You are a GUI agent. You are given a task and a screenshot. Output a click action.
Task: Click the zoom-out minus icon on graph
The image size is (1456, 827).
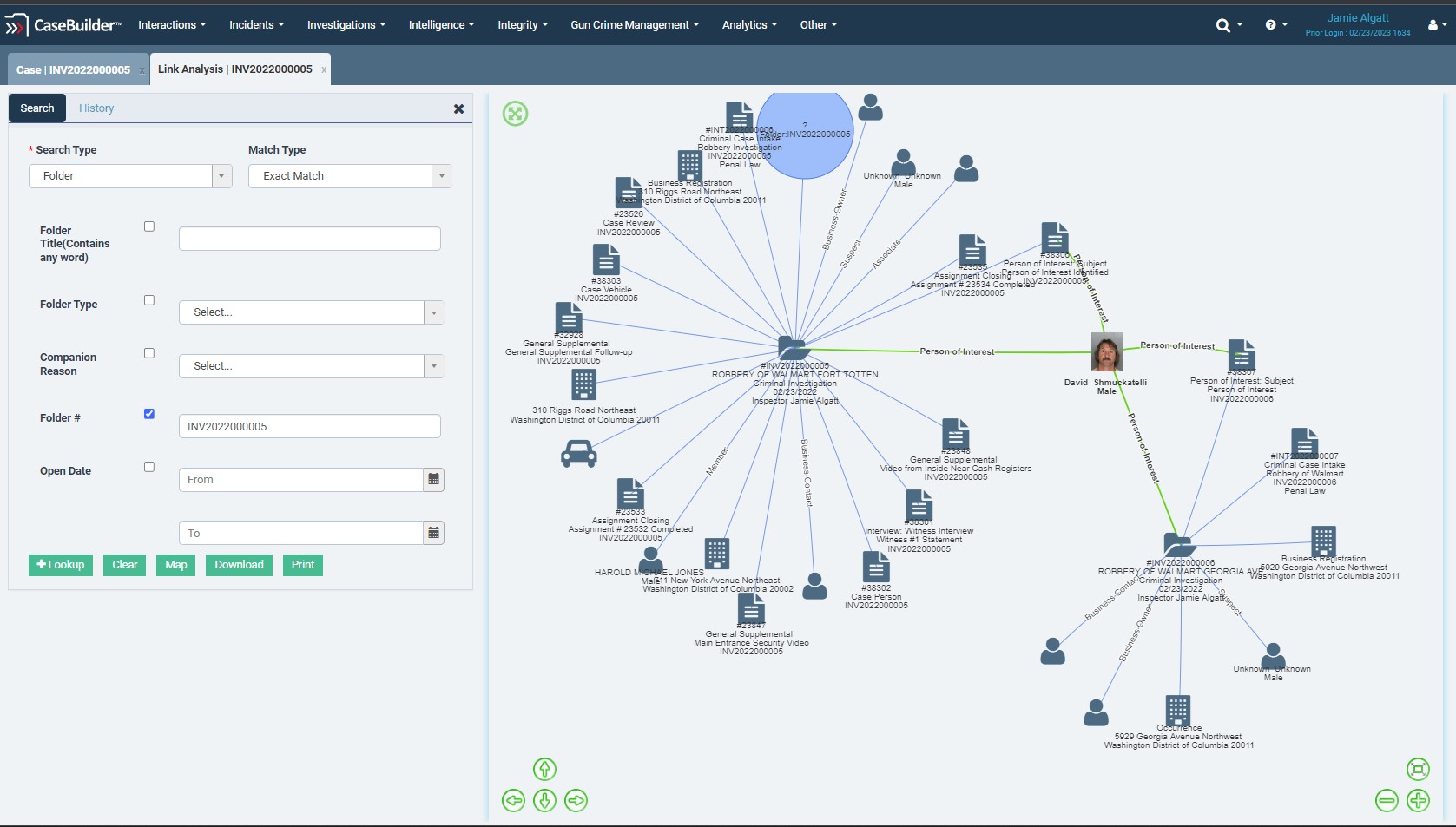click(x=1387, y=800)
